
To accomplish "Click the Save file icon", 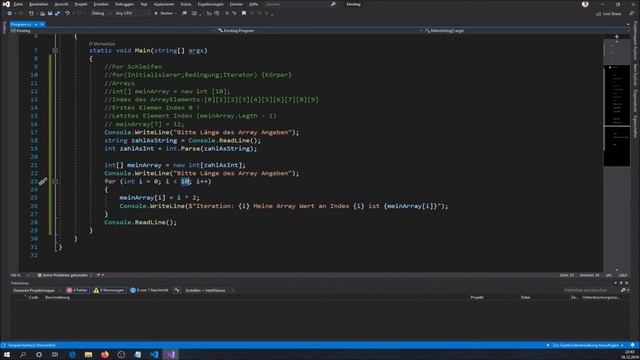I will [50, 13].
